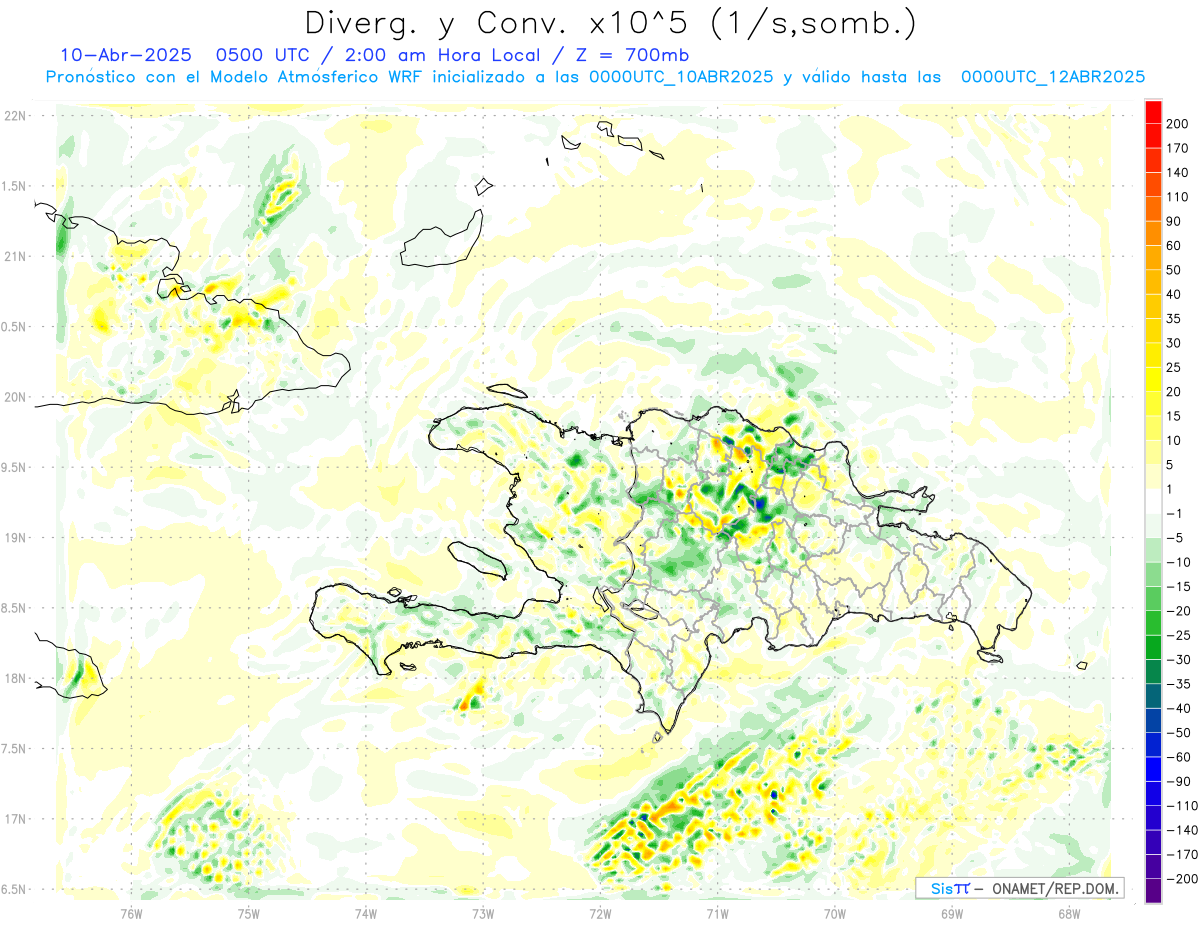1200x927 pixels.
Task: Click the "-20" value on the color scale
Action: [1178, 611]
